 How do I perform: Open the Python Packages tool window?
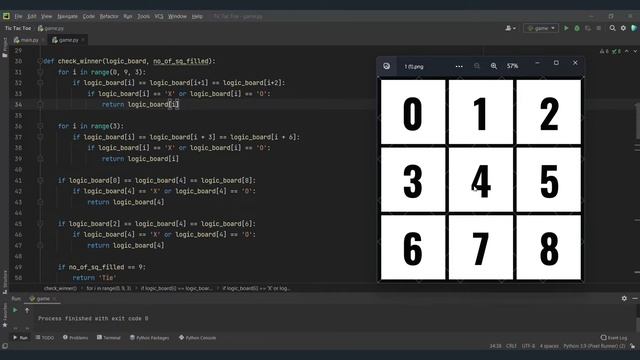149,338
